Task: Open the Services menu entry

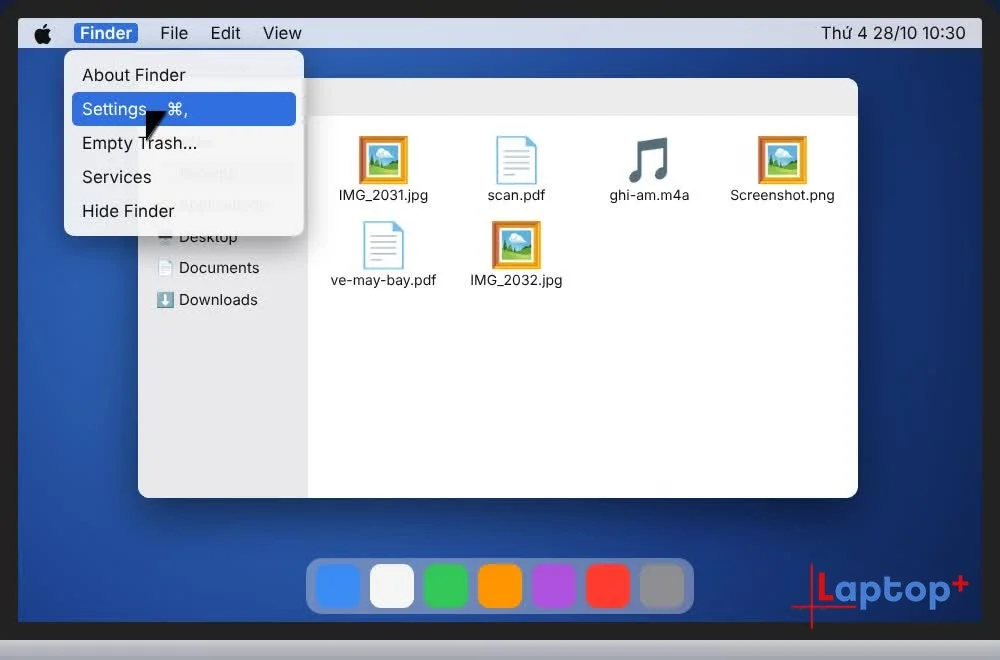Action: pos(184,177)
